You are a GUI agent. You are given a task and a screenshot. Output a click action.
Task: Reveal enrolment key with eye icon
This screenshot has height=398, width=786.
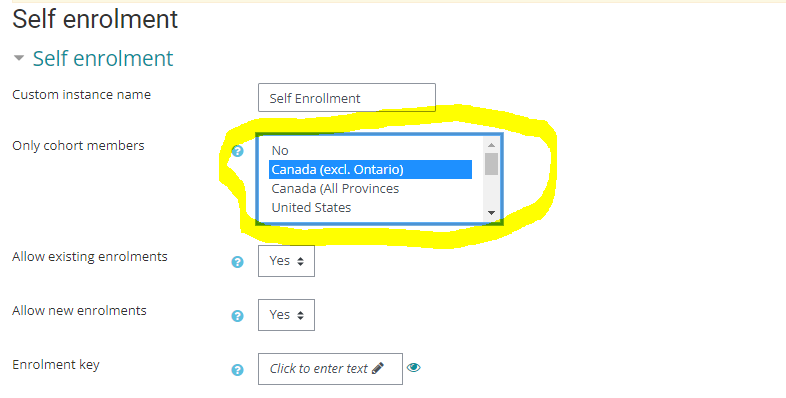414,367
